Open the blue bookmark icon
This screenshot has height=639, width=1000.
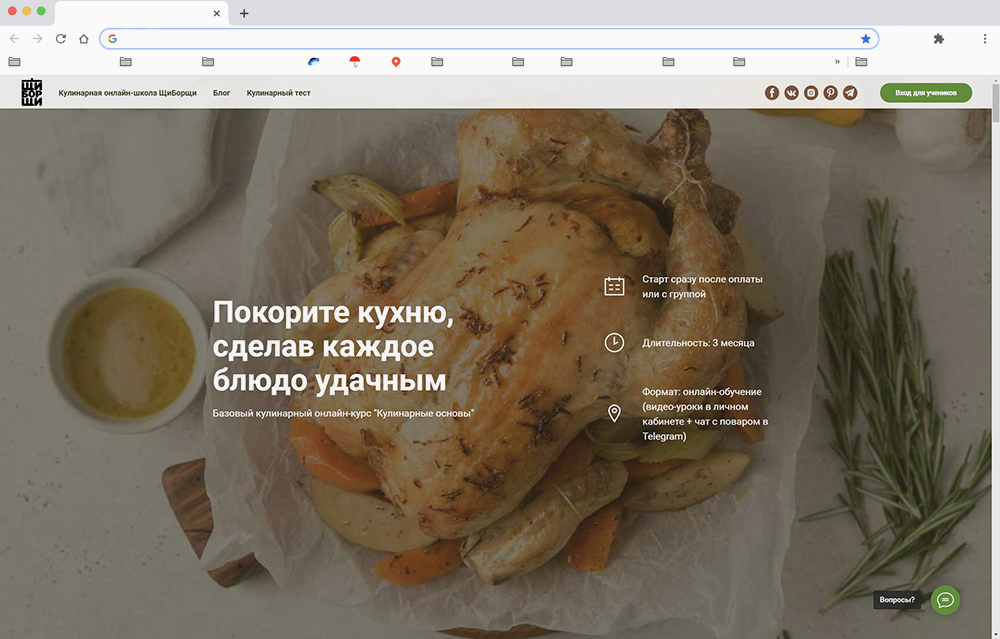pyautogui.click(x=313, y=61)
